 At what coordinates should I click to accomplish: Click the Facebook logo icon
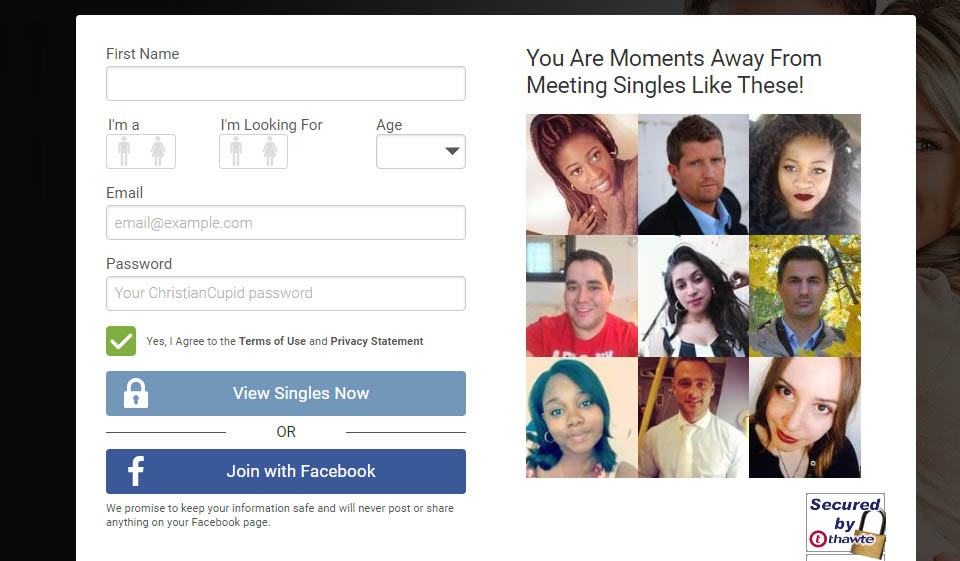tap(136, 471)
